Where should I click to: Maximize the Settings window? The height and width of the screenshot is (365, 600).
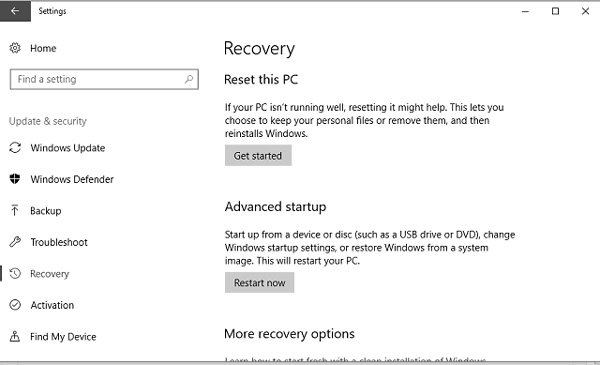pyautogui.click(x=555, y=11)
